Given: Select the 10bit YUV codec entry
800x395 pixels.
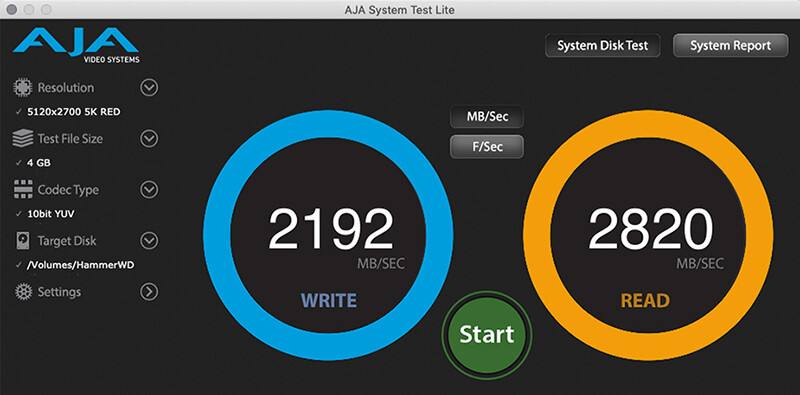Looking at the screenshot, I should pyautogui.click(x=51, y=214).
